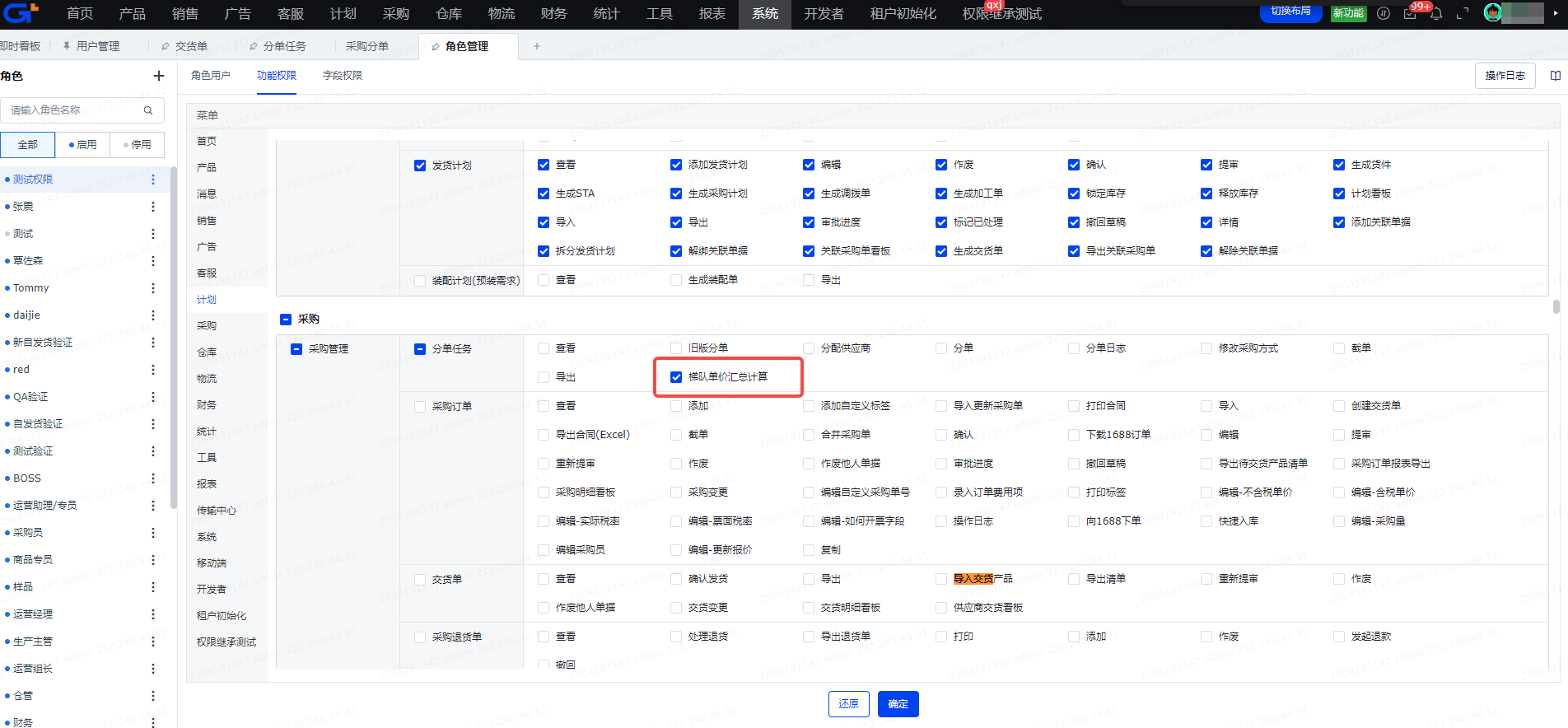Open three-dot menu for BOSS role

click(153, 478)
